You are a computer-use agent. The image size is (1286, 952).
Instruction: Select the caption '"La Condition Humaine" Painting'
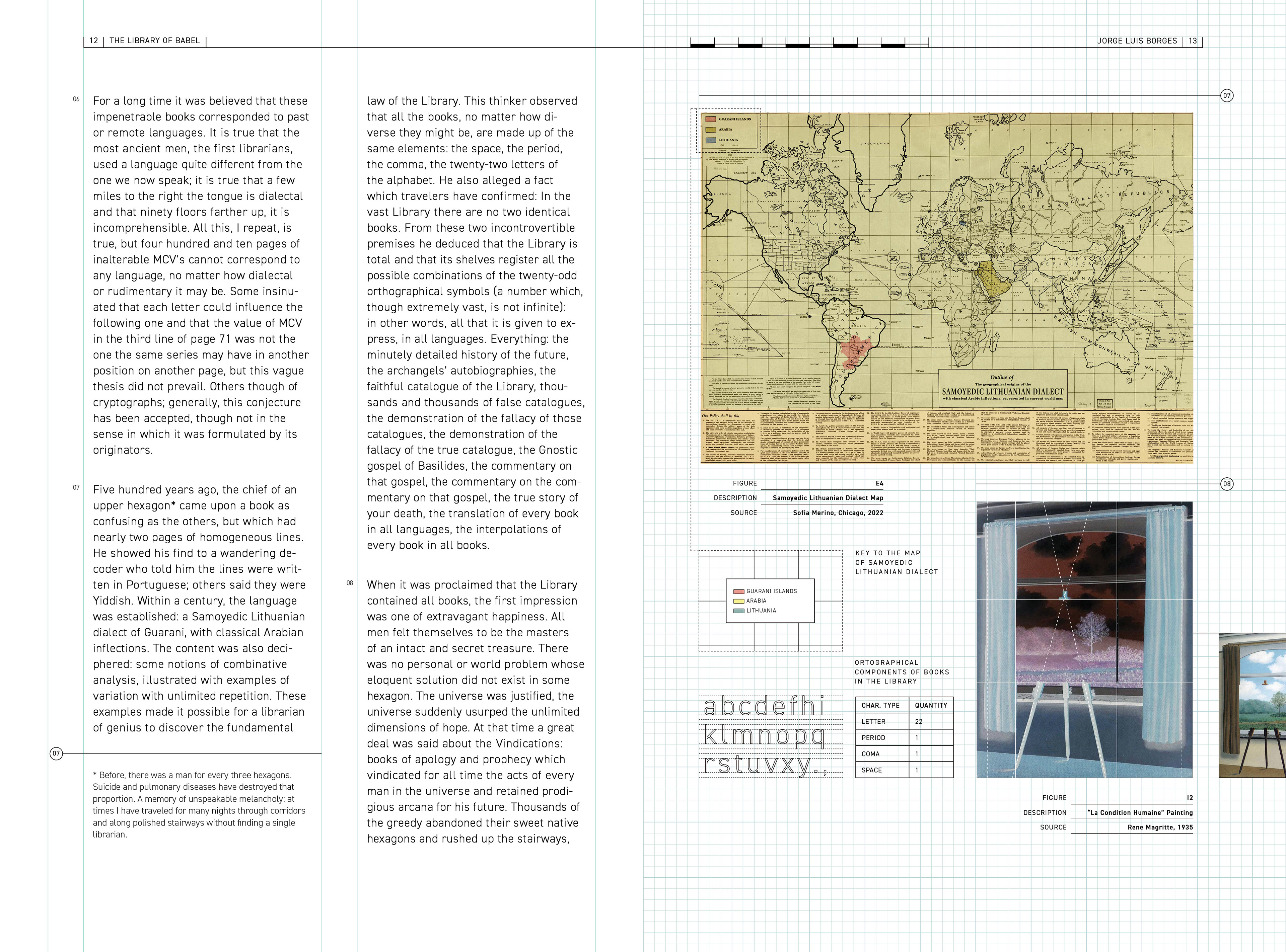(x=1140, y=812)
